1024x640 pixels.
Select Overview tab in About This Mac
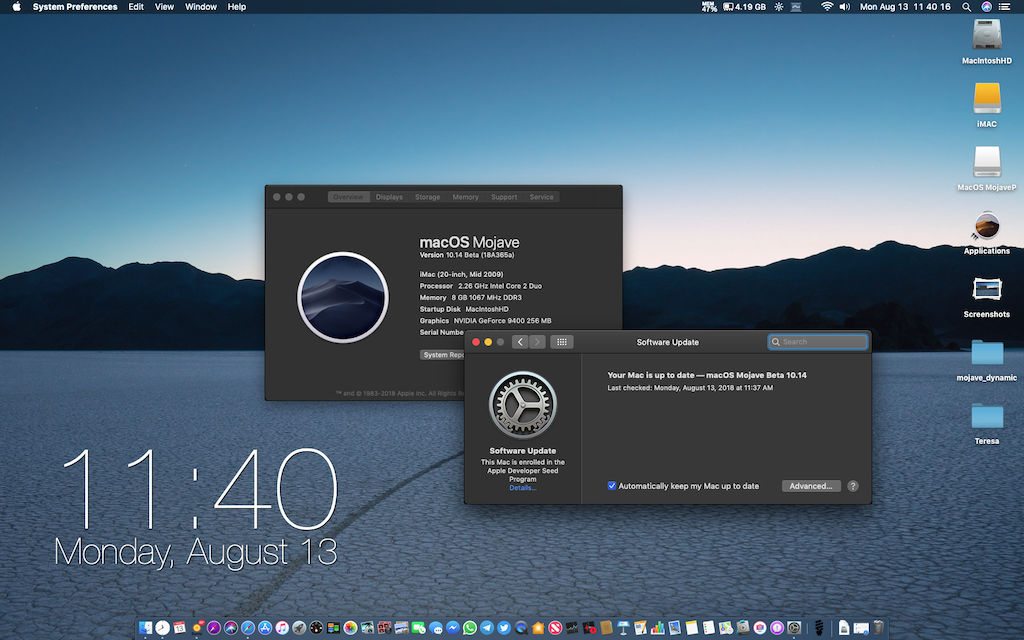[x=348, y=197]
